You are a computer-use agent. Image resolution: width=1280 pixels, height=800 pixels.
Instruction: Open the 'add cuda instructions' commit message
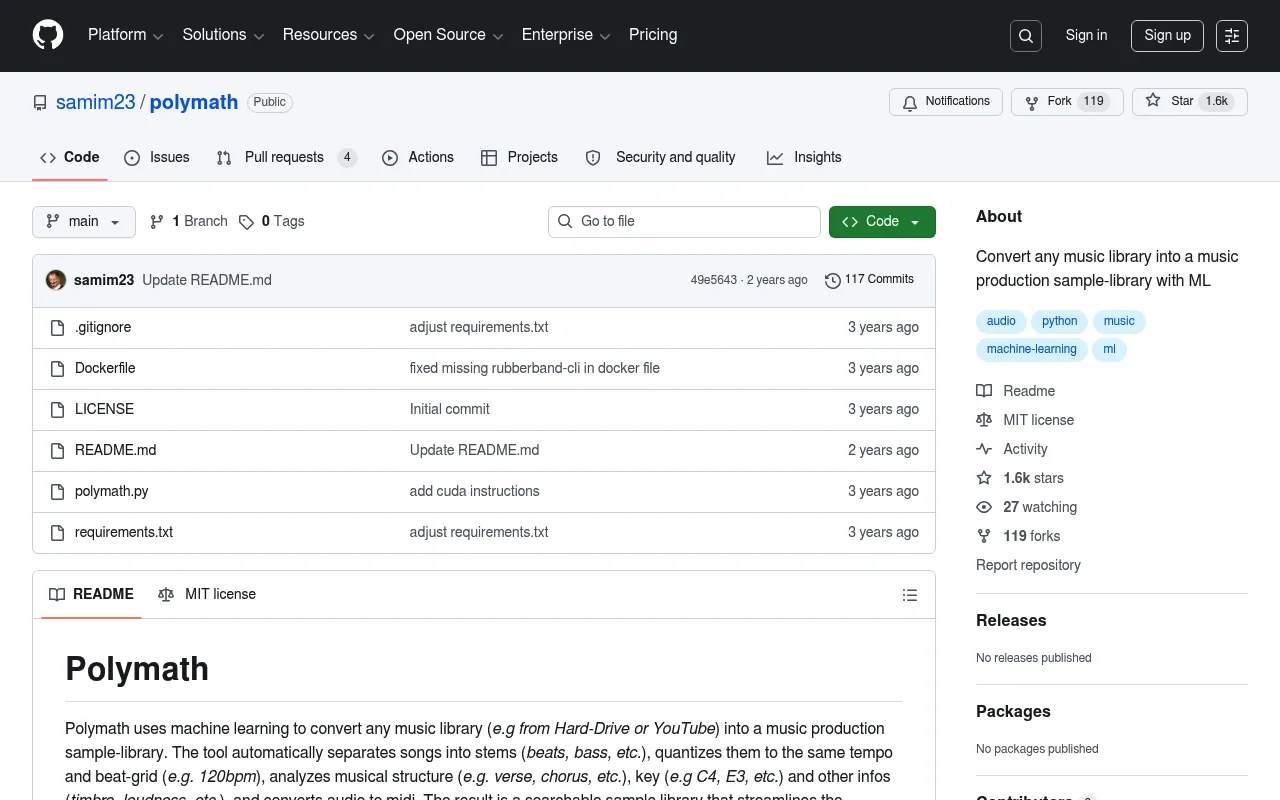pos(475,491)
